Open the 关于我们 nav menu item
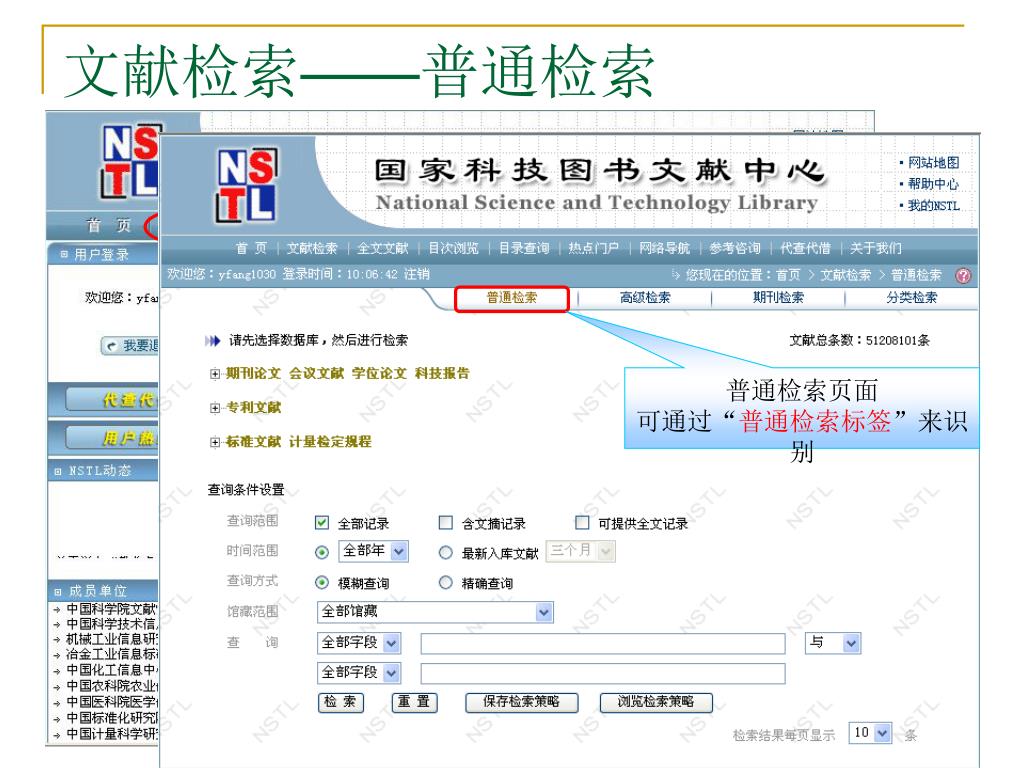 (875, 248)
